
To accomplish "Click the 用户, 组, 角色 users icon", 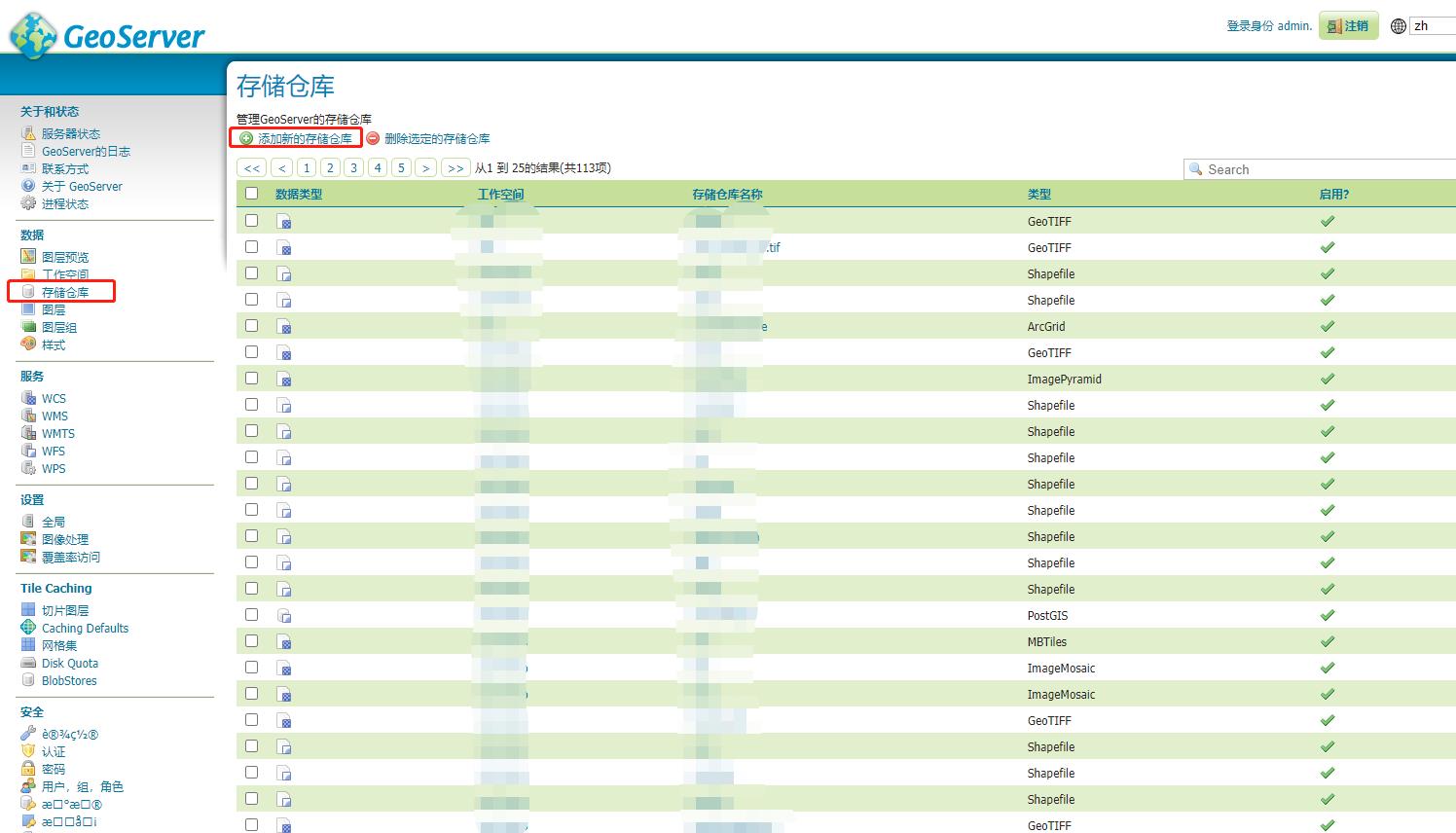I will click(28, 786).
